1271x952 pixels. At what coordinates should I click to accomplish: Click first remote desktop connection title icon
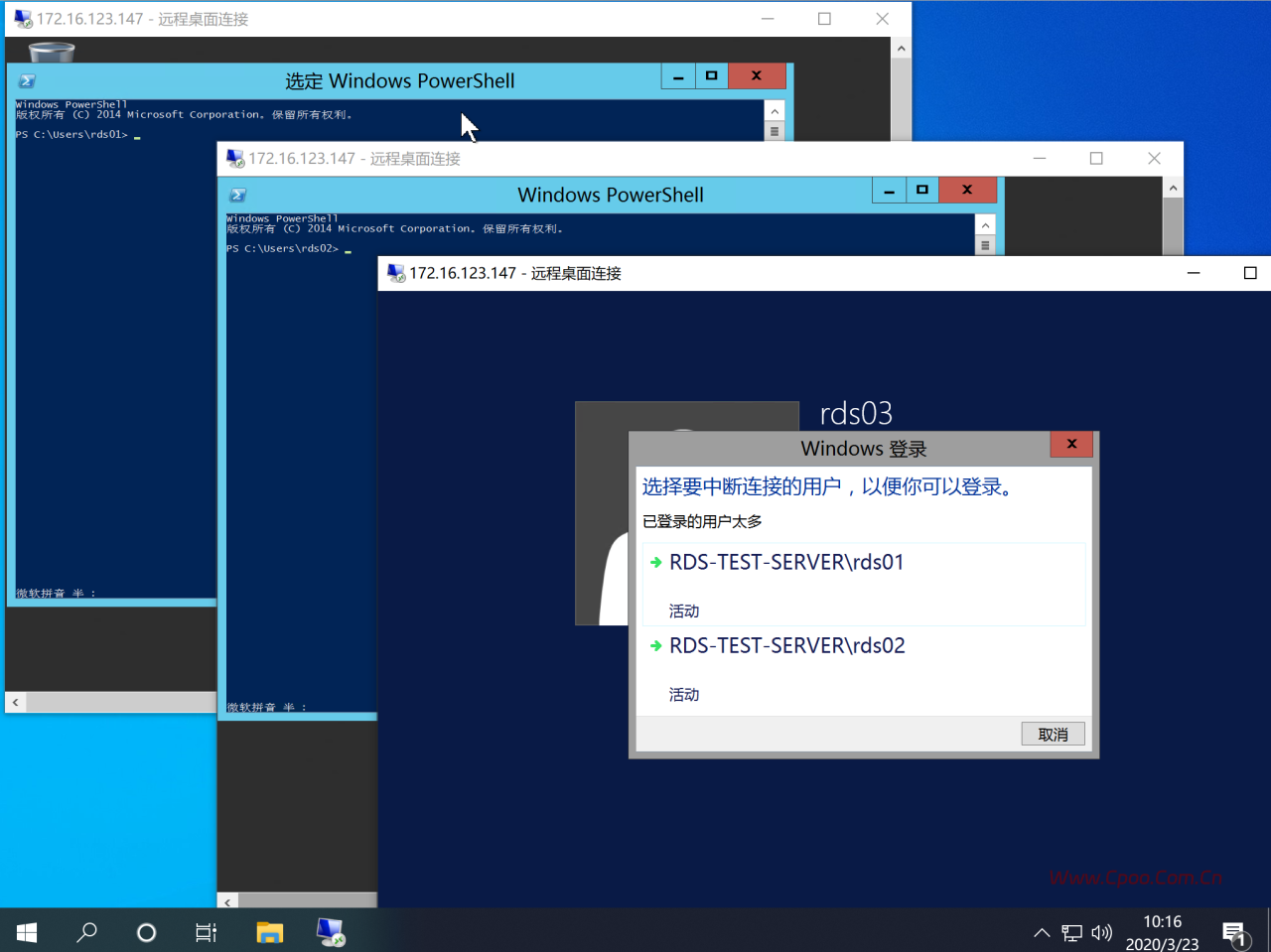coord(23,19)
